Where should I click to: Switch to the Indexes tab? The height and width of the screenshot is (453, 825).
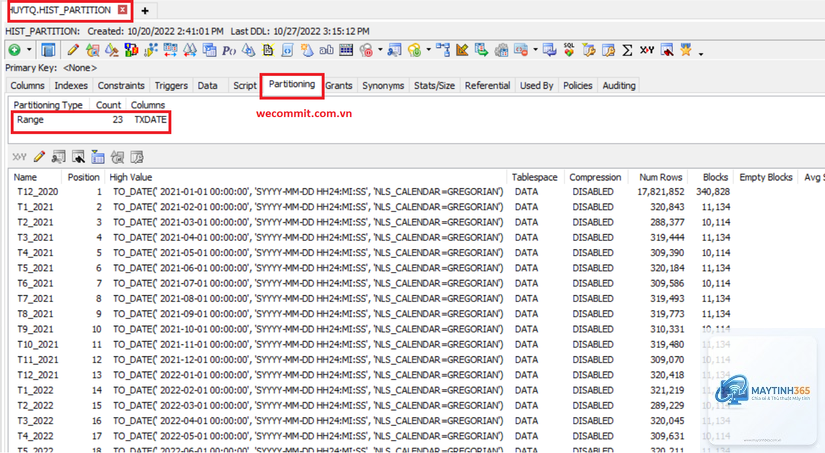[x=71, y=85]
